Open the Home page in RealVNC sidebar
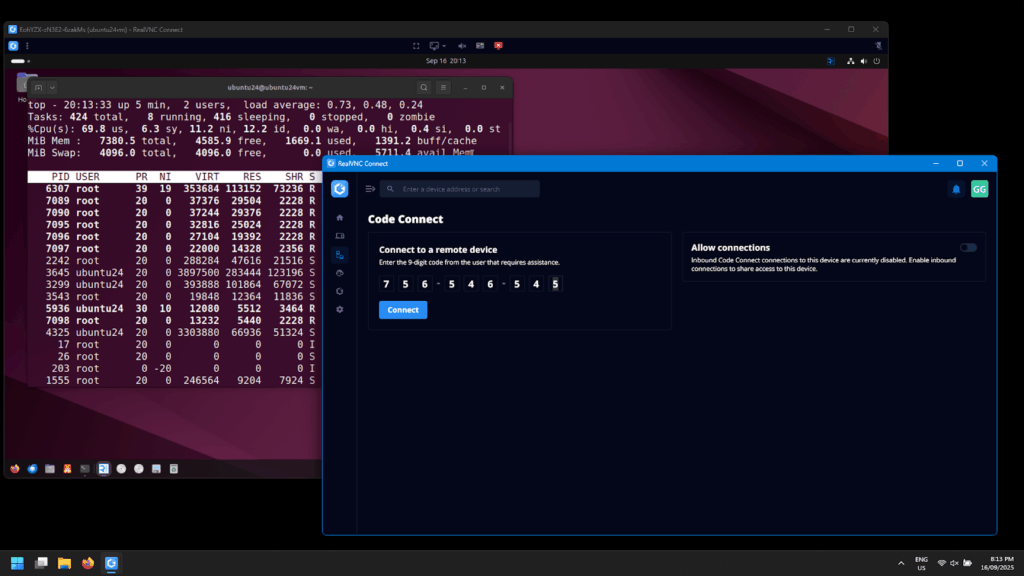 click(340, 217)
